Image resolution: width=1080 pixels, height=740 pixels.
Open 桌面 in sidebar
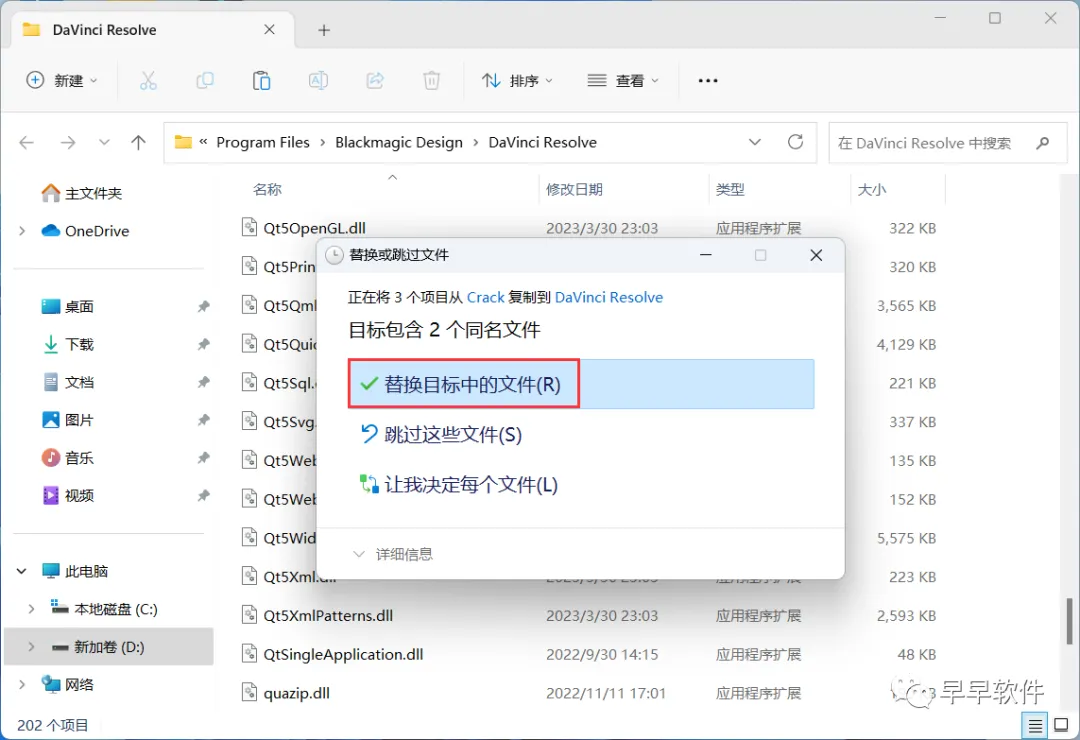68,307
